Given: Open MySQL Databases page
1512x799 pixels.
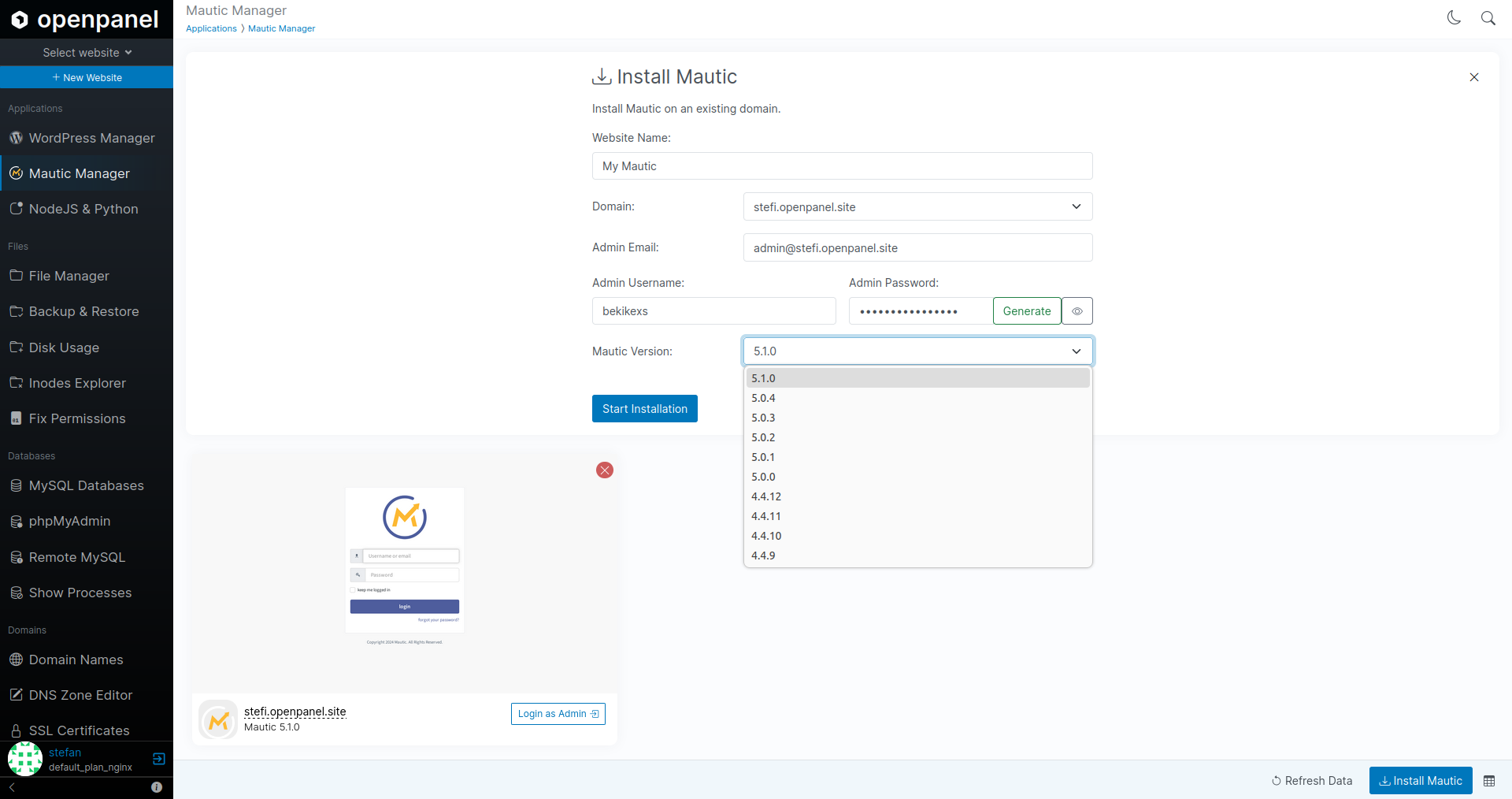Looking at the screenshot, I should 87,485.
